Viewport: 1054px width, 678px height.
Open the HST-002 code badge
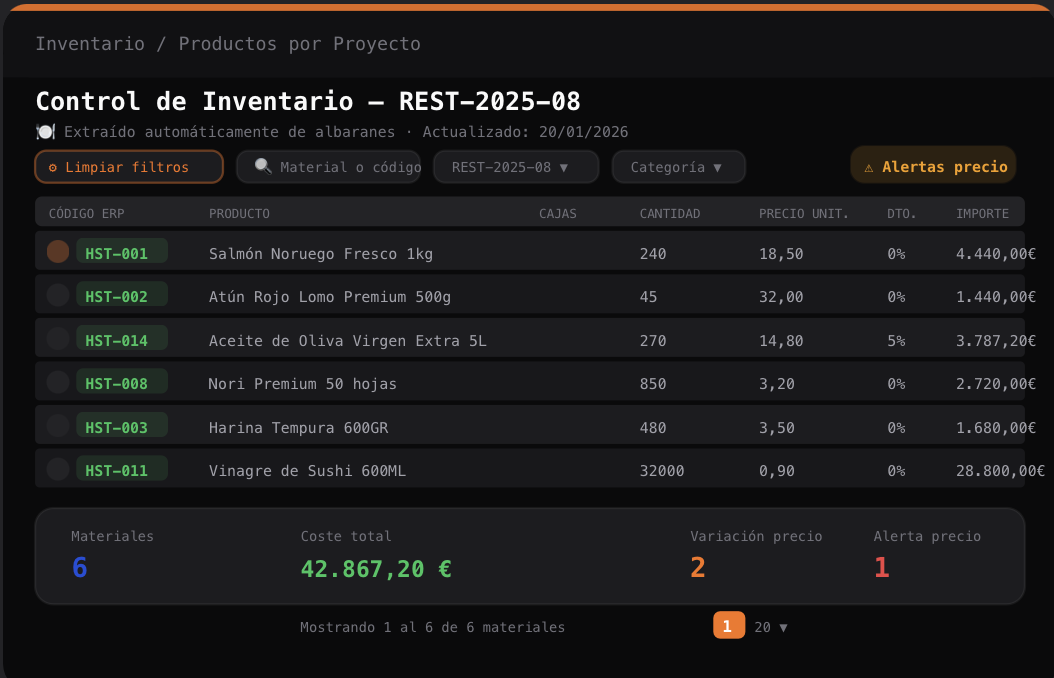pos(122,294)
